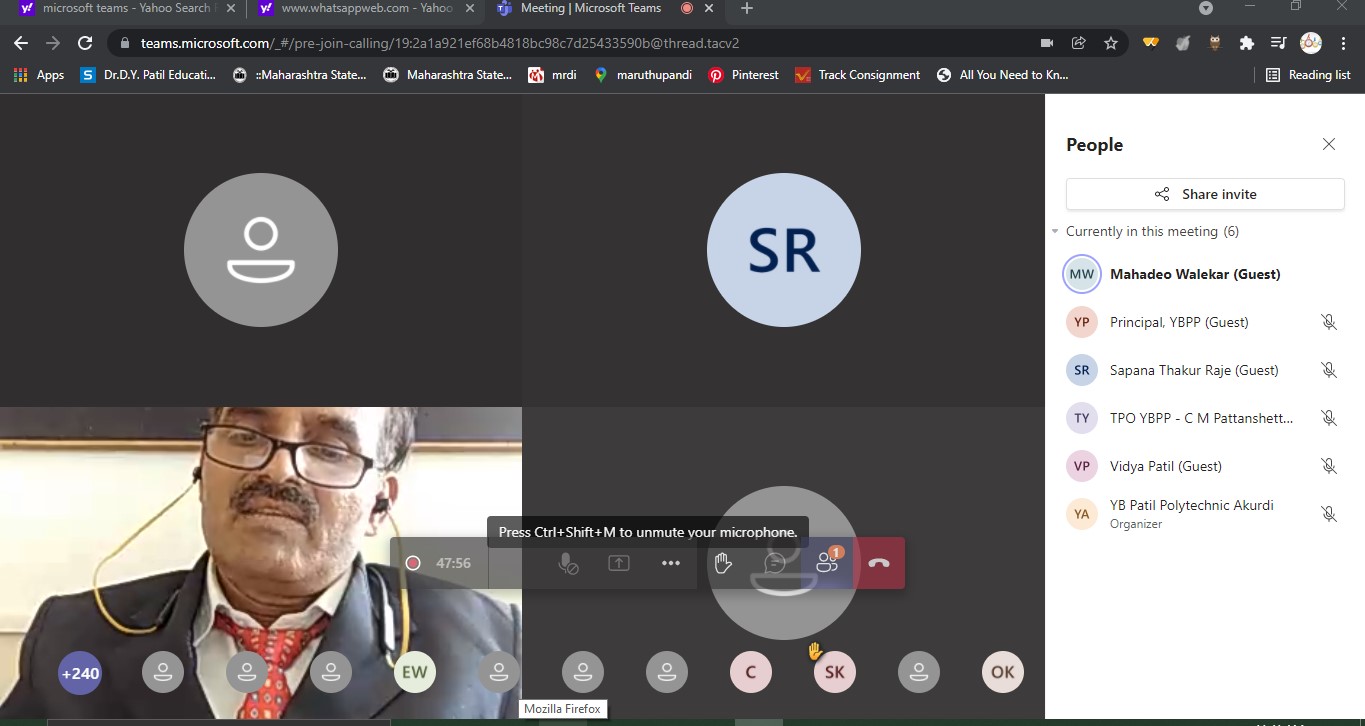Select YB Patil Polytechnic Akurdi organizer
Viewport: 1365px width, 726px height.
[1205, 514]
